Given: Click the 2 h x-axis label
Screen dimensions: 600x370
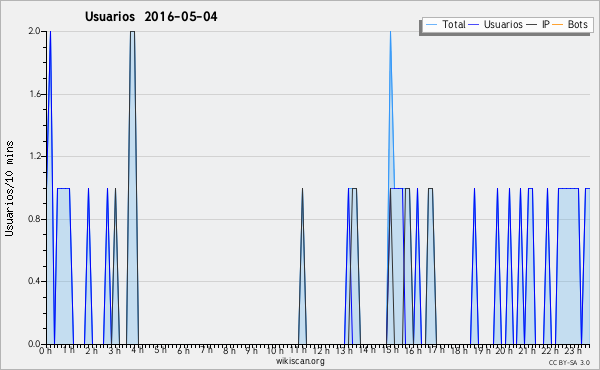Looking at the screenshot, I should (91, 351).
